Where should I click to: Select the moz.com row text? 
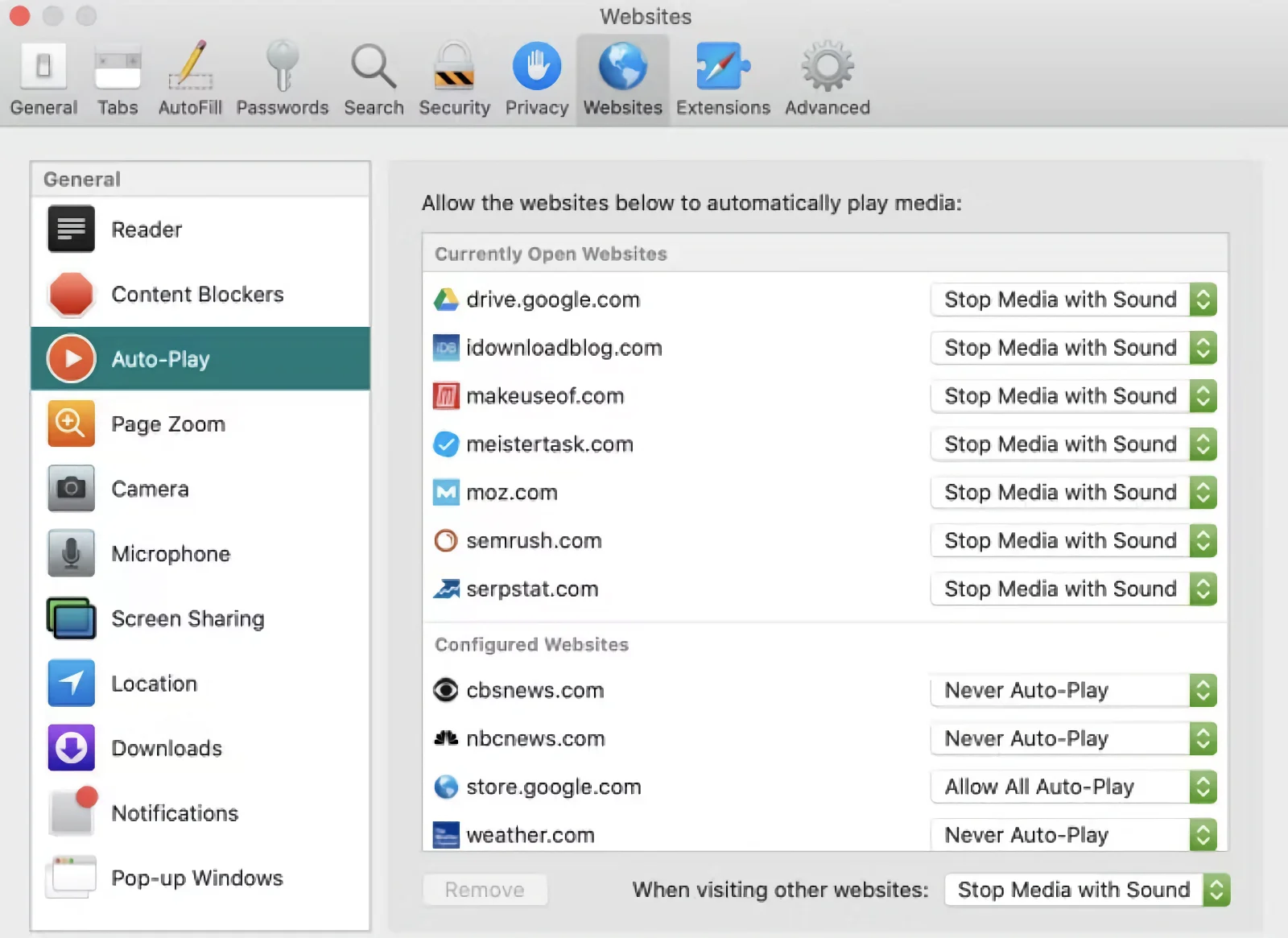point(512,493)
